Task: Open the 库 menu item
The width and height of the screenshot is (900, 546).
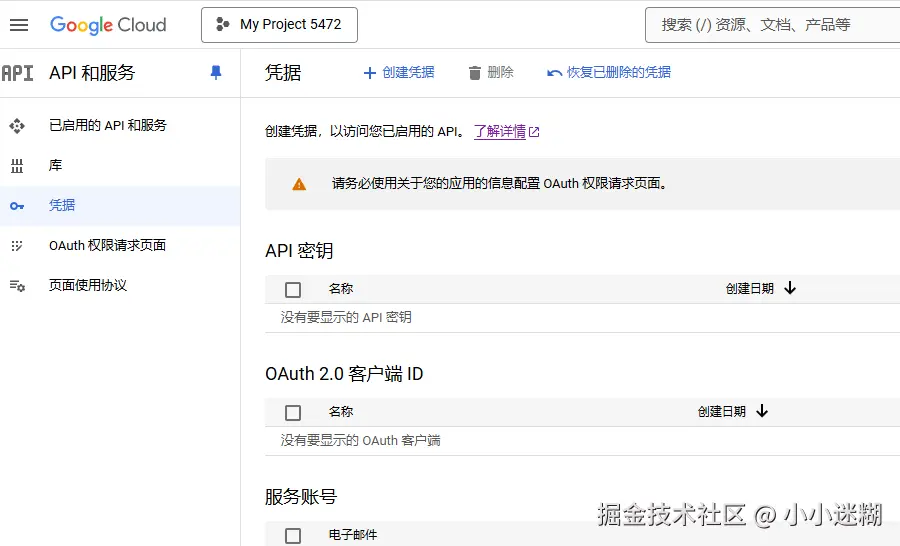Action: [56, 165]
